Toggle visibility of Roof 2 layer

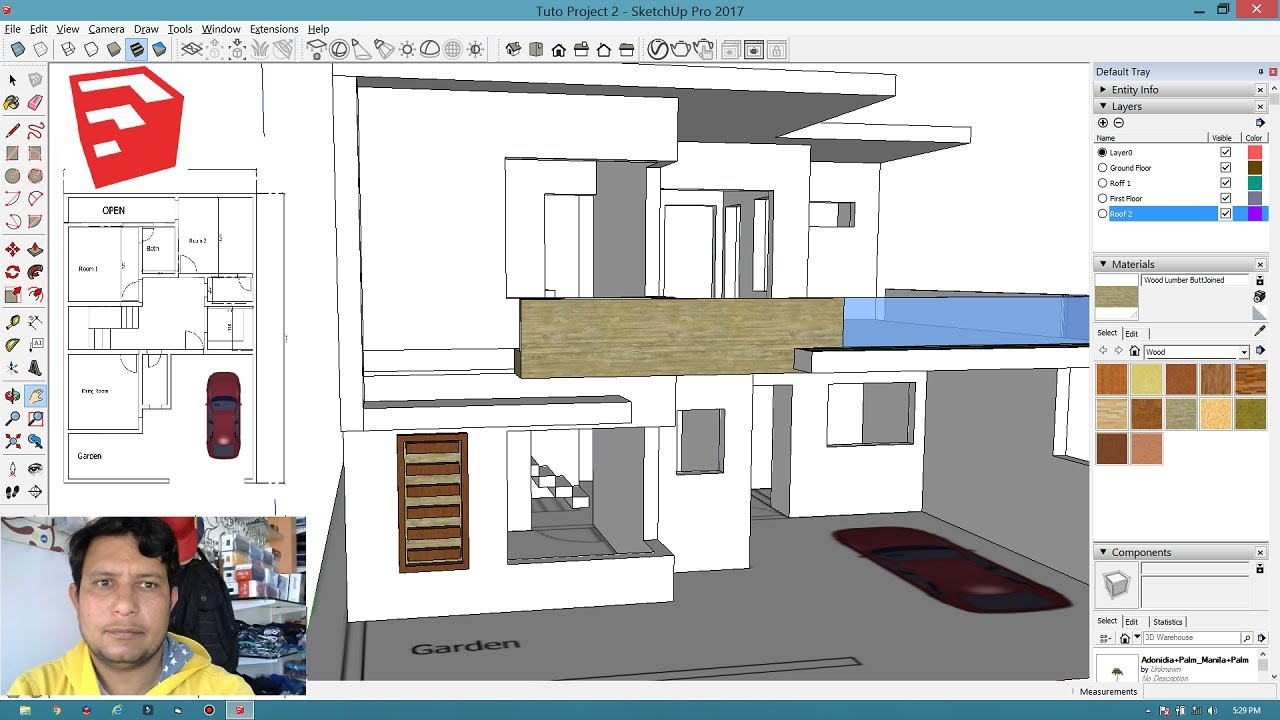[1225, 214]
